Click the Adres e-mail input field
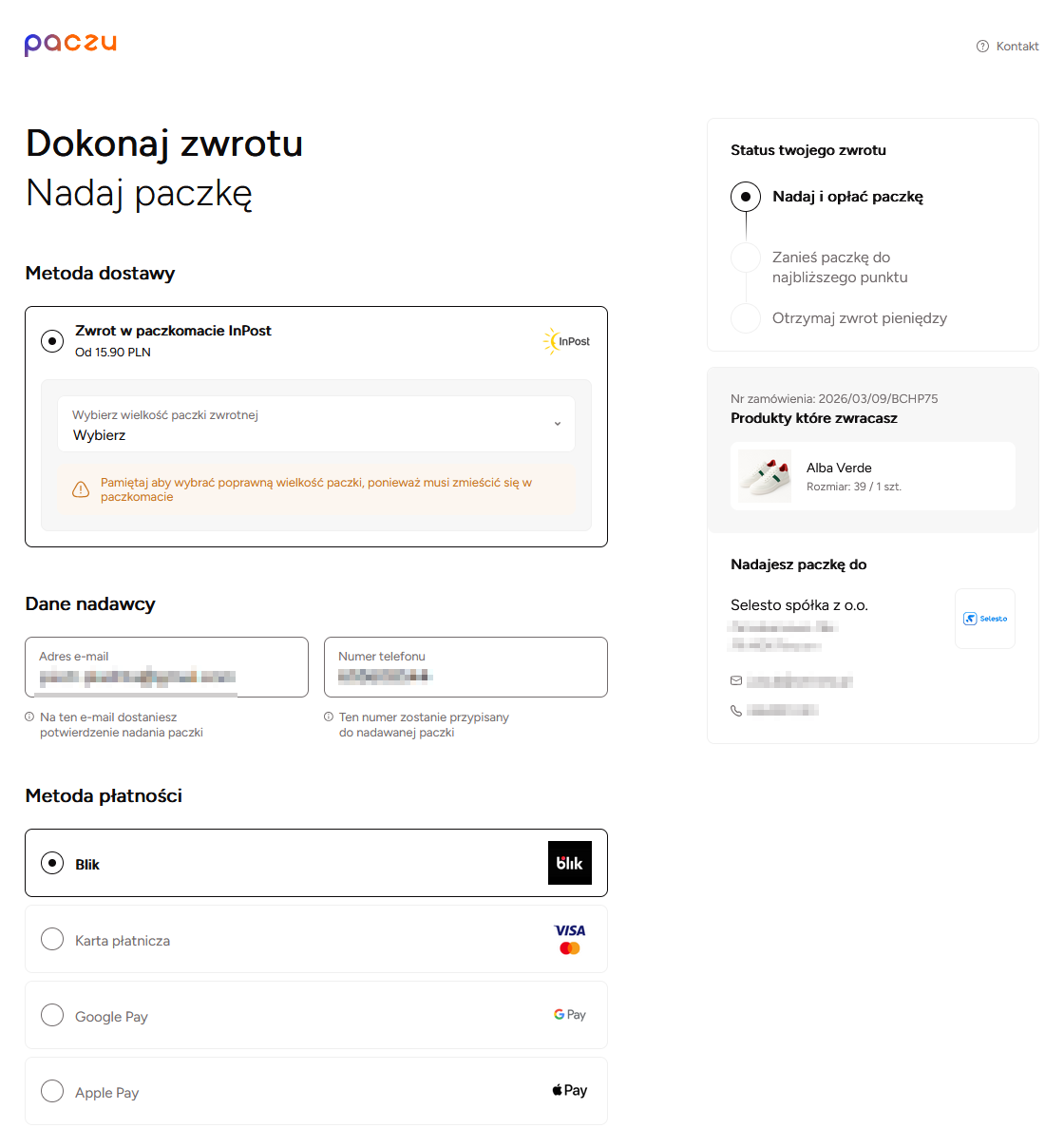The width and height of the screenshot is (1064, 1128). pos(166,667)
